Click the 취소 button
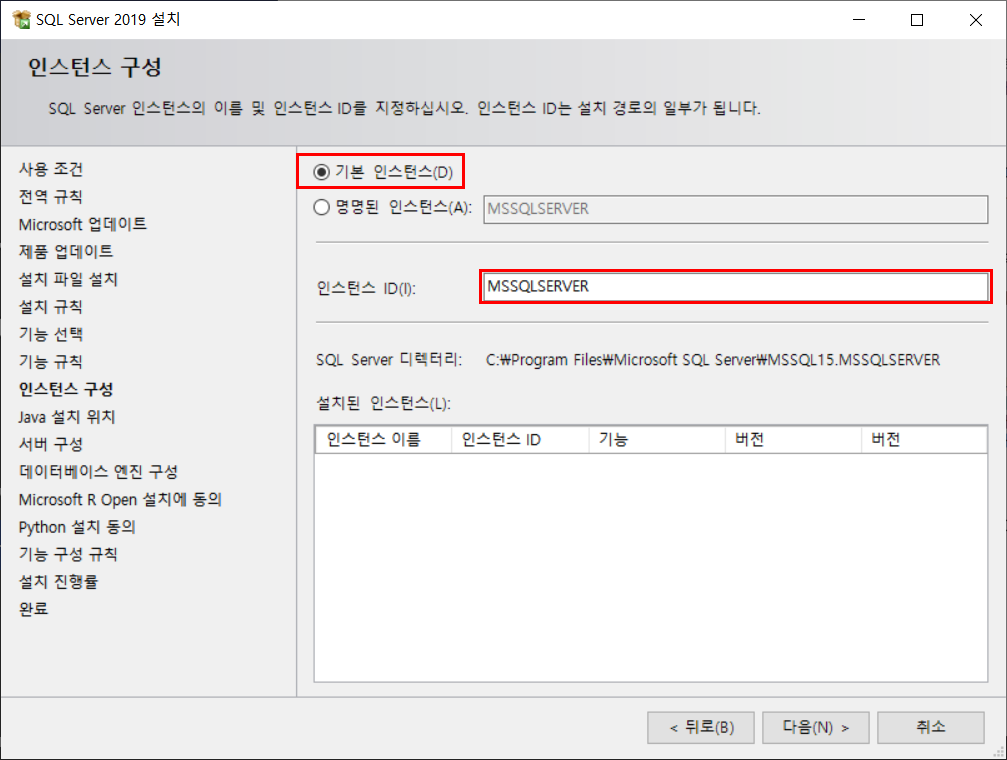1007x760 pixels. click(x=931, y=727)
